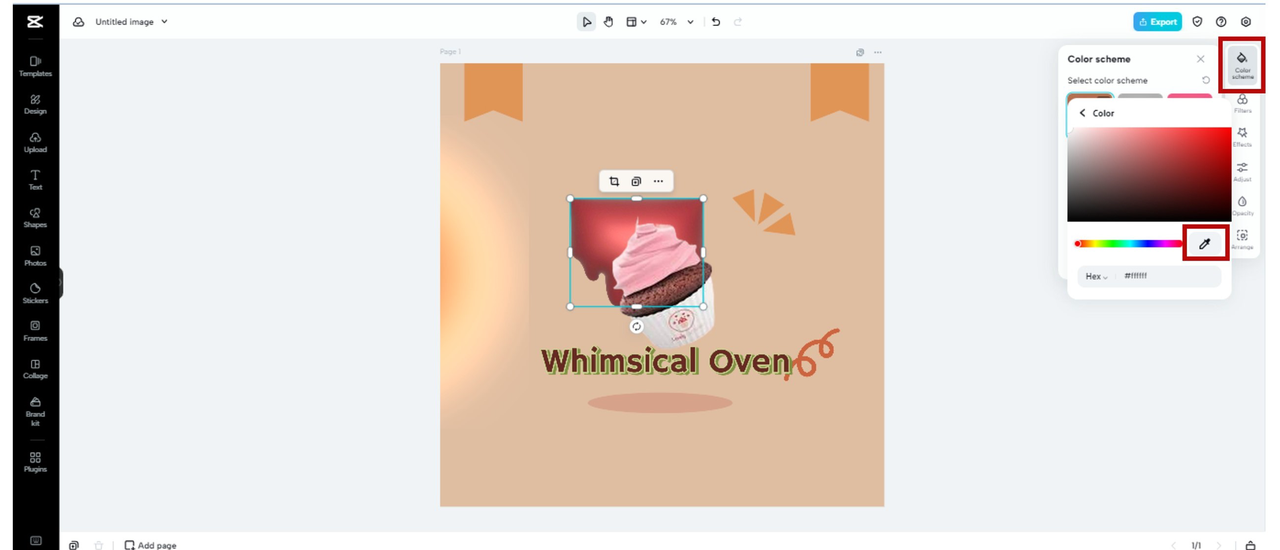The height and width of the screenshot is (550, 1280).
Task: Choose the select pointer tool
Action: pyautogui.click(x=587, y=22)
